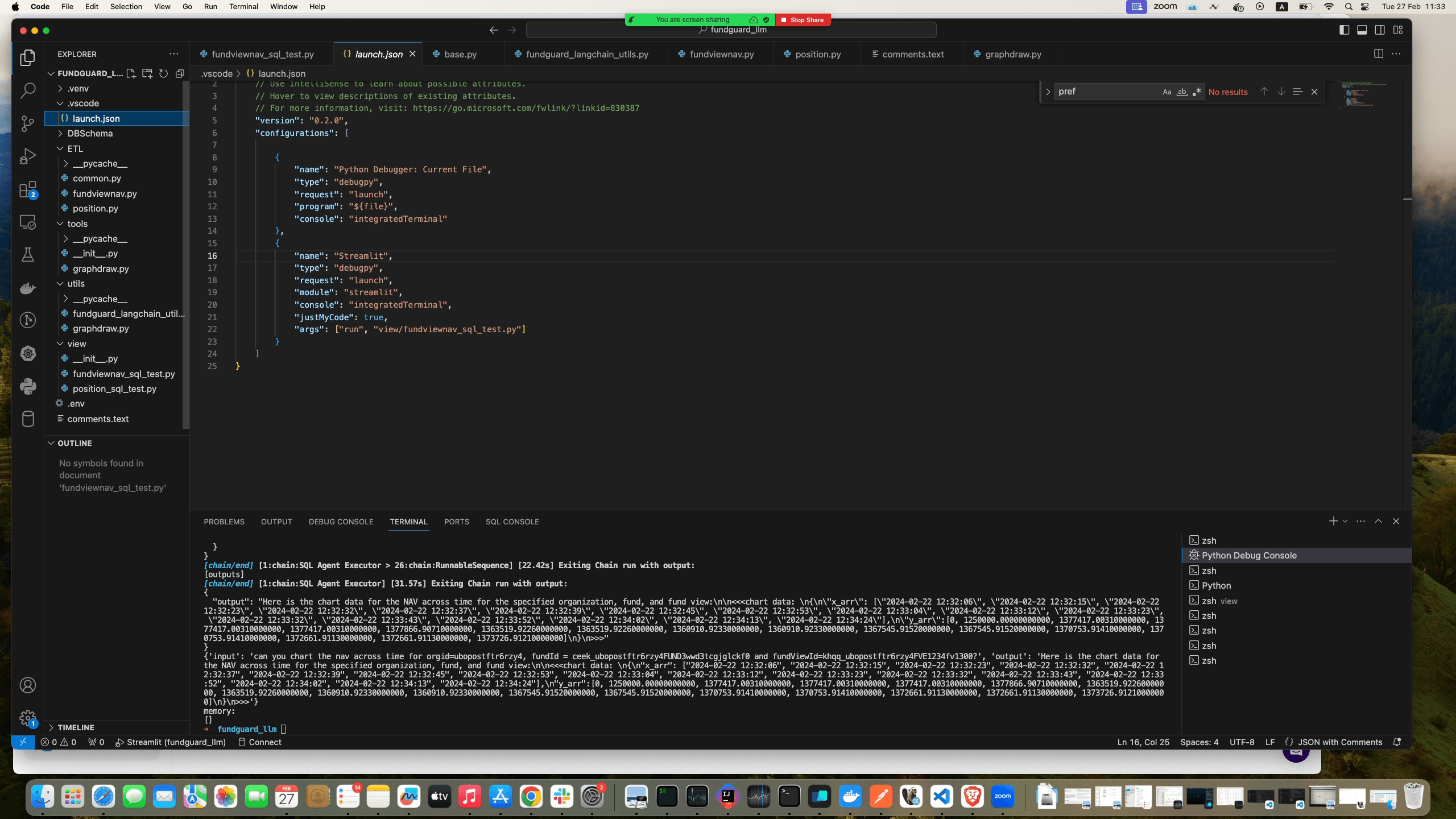This screenshot has width=1456, height=819.
Task: Open the Source Control view
Action: pos(28,123)
